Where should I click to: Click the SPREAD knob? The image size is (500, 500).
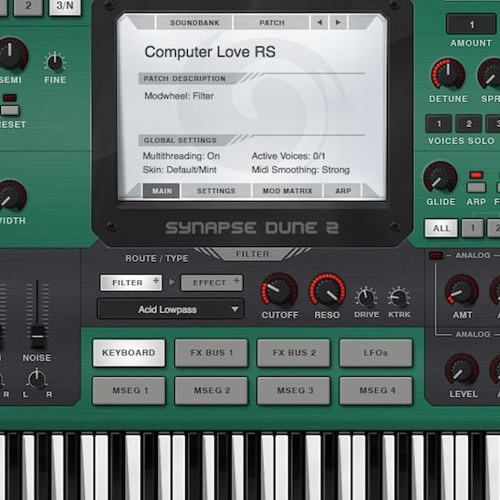click(490, 75)
